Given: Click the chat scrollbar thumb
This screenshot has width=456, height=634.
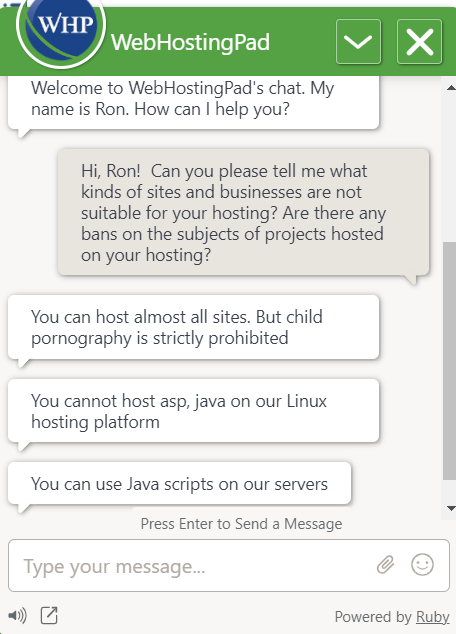Looking at the screenshot, I should coord(449,361).
